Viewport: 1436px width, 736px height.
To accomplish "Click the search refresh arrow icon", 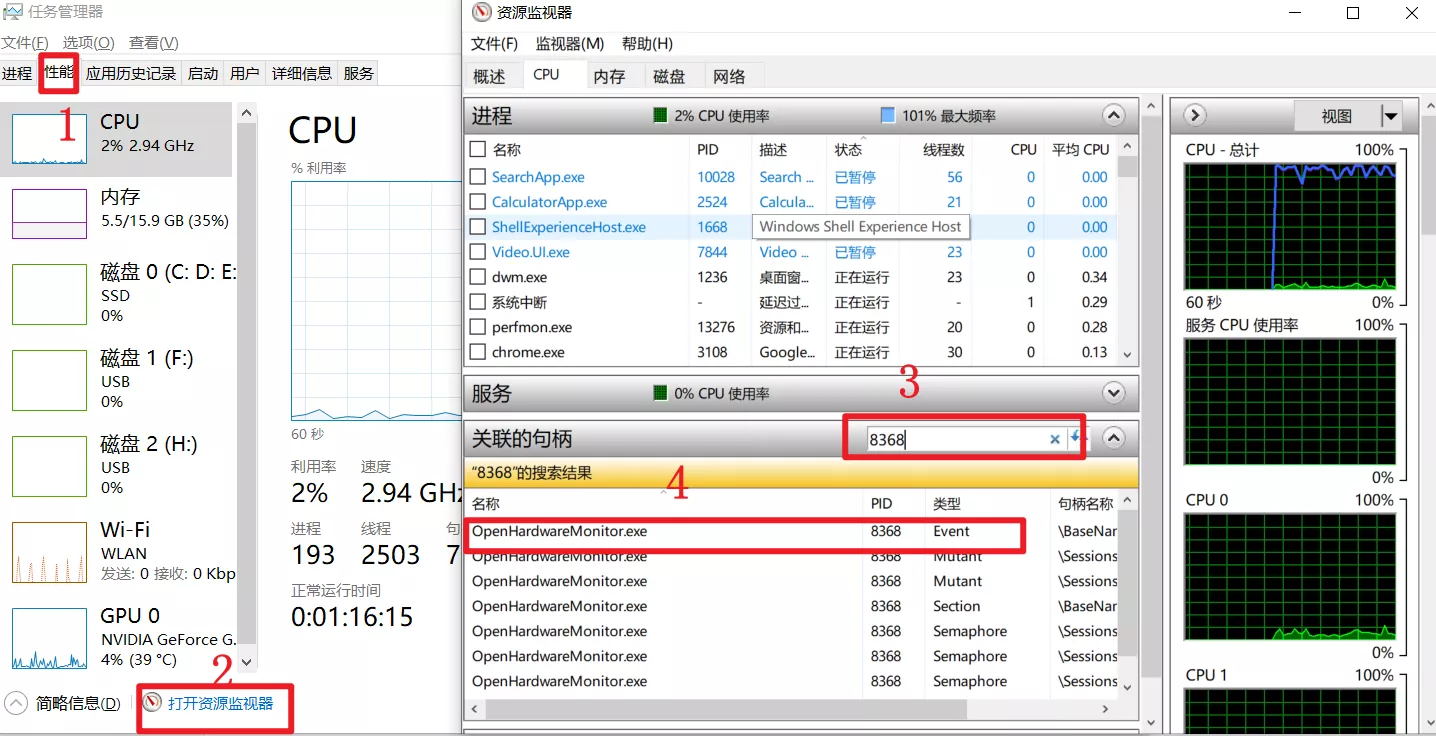I will (1076, 438).
